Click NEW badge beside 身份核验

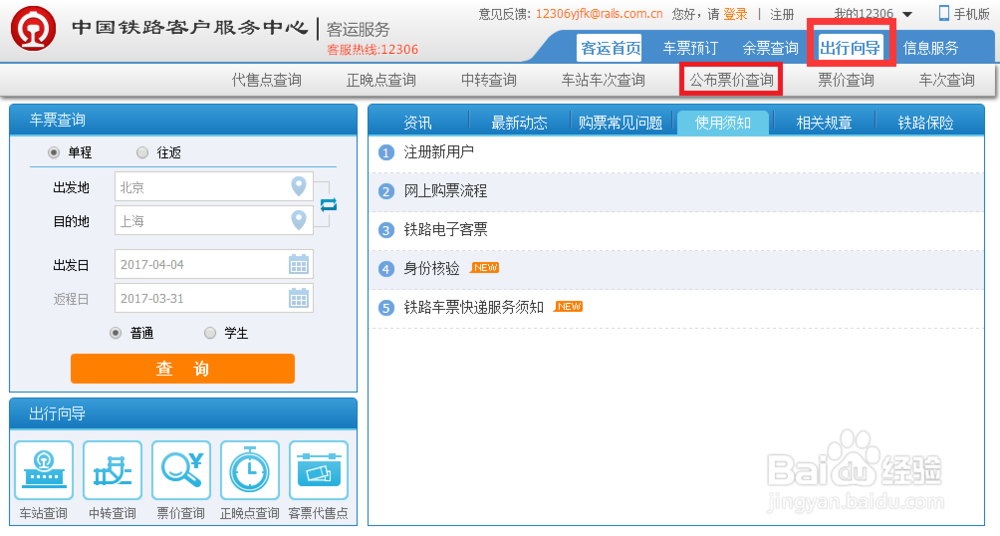click(x=485, y=268)
